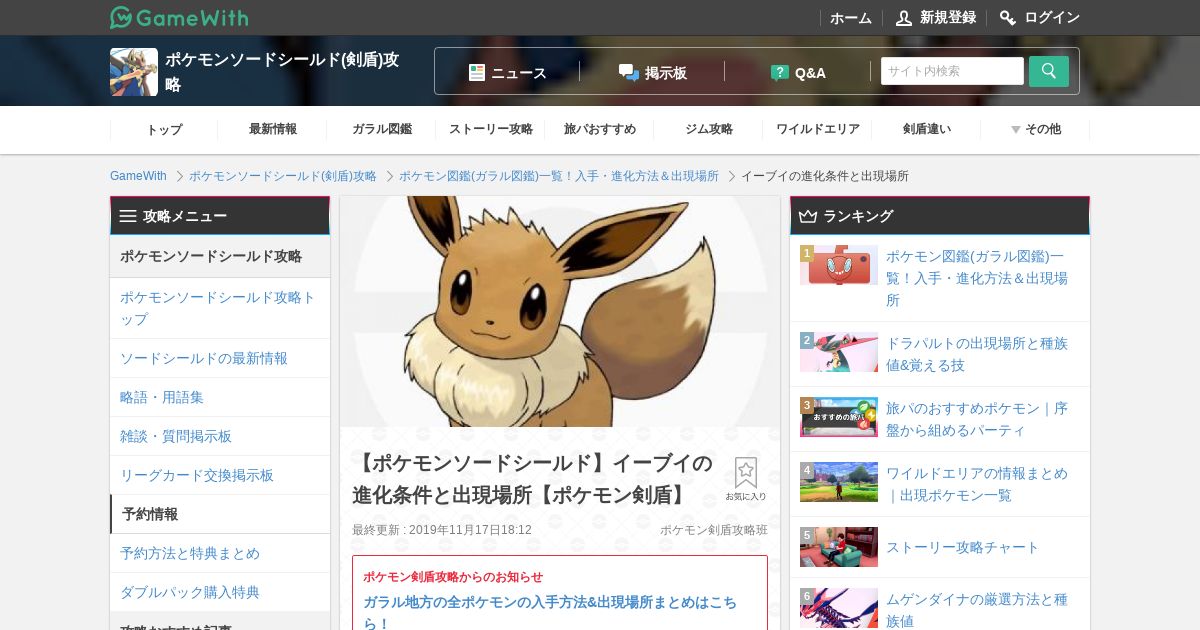The height and width of the screenshot is (630, 1200).
Task: Open ムゲンダイナの厳選方法と種族値 ranking link
Action: click(977, 610)
